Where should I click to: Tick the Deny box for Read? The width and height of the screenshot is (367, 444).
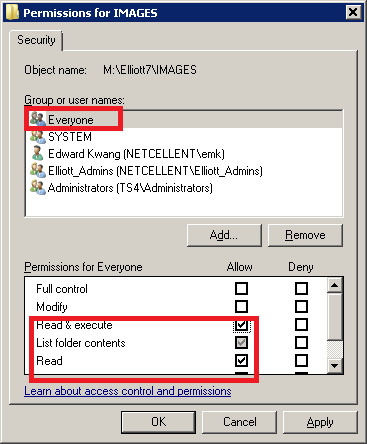click(x=301, y=360)
